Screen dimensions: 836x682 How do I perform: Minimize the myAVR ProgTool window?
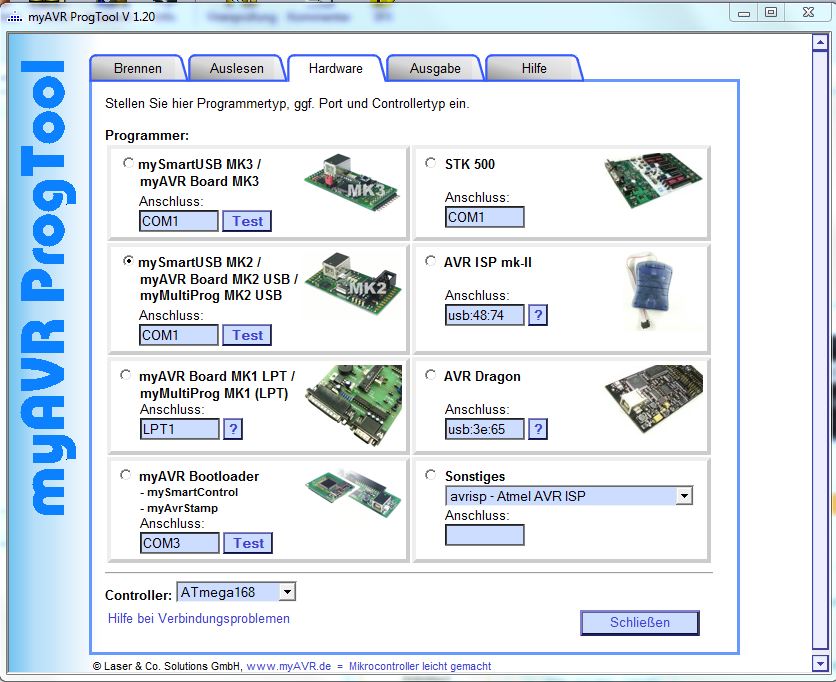[744, 13]
